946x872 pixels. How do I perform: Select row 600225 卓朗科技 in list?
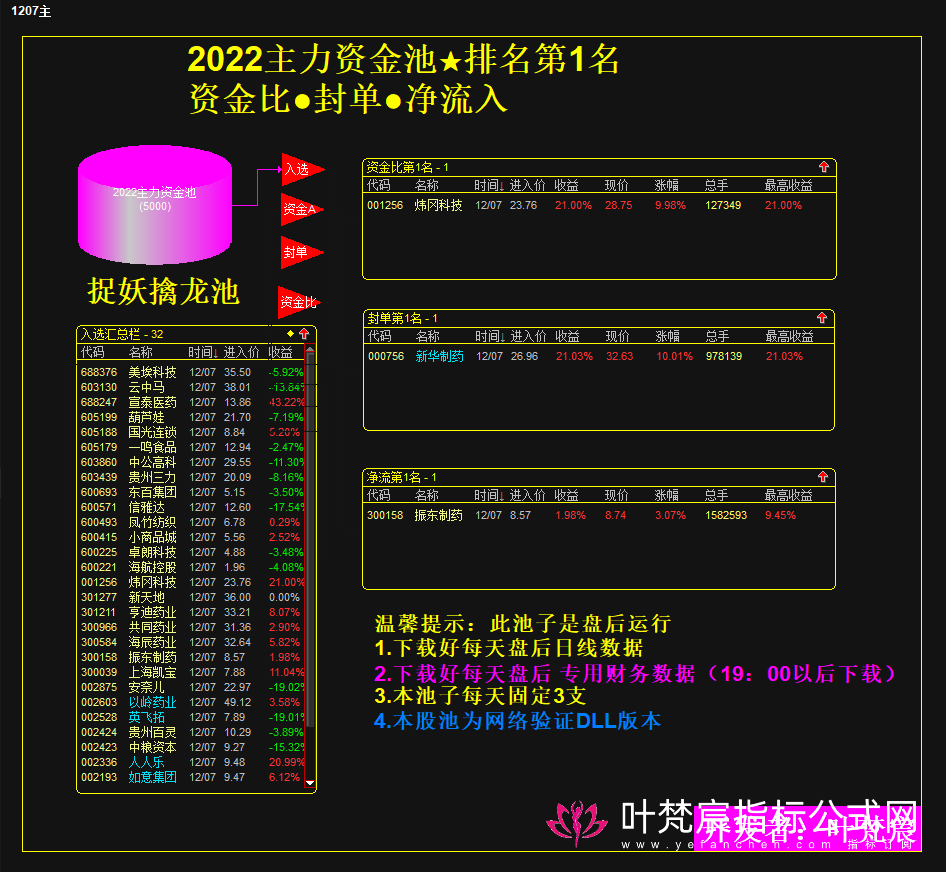pos(192,552)
